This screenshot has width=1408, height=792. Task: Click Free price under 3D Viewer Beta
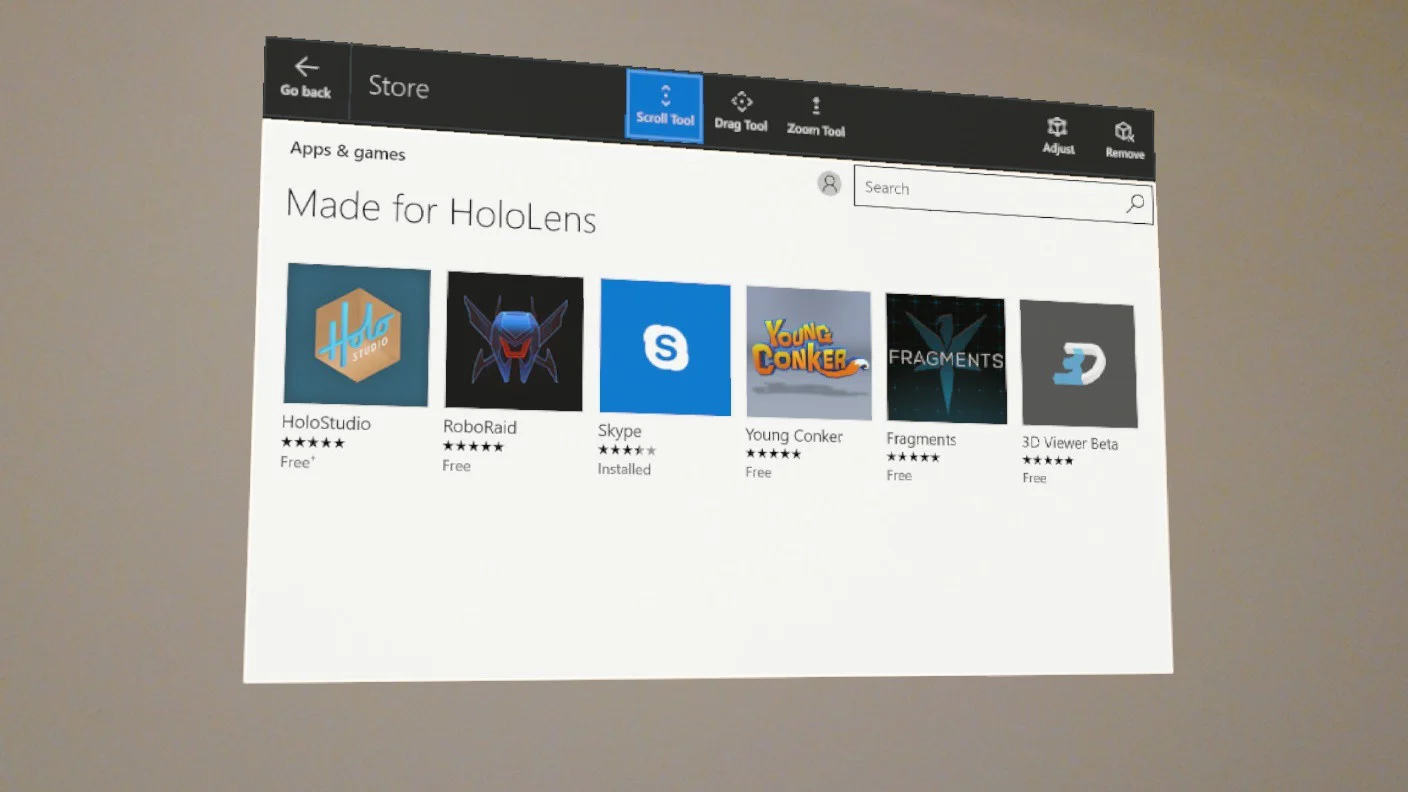pyautogui.click(x=1034, y=478)
